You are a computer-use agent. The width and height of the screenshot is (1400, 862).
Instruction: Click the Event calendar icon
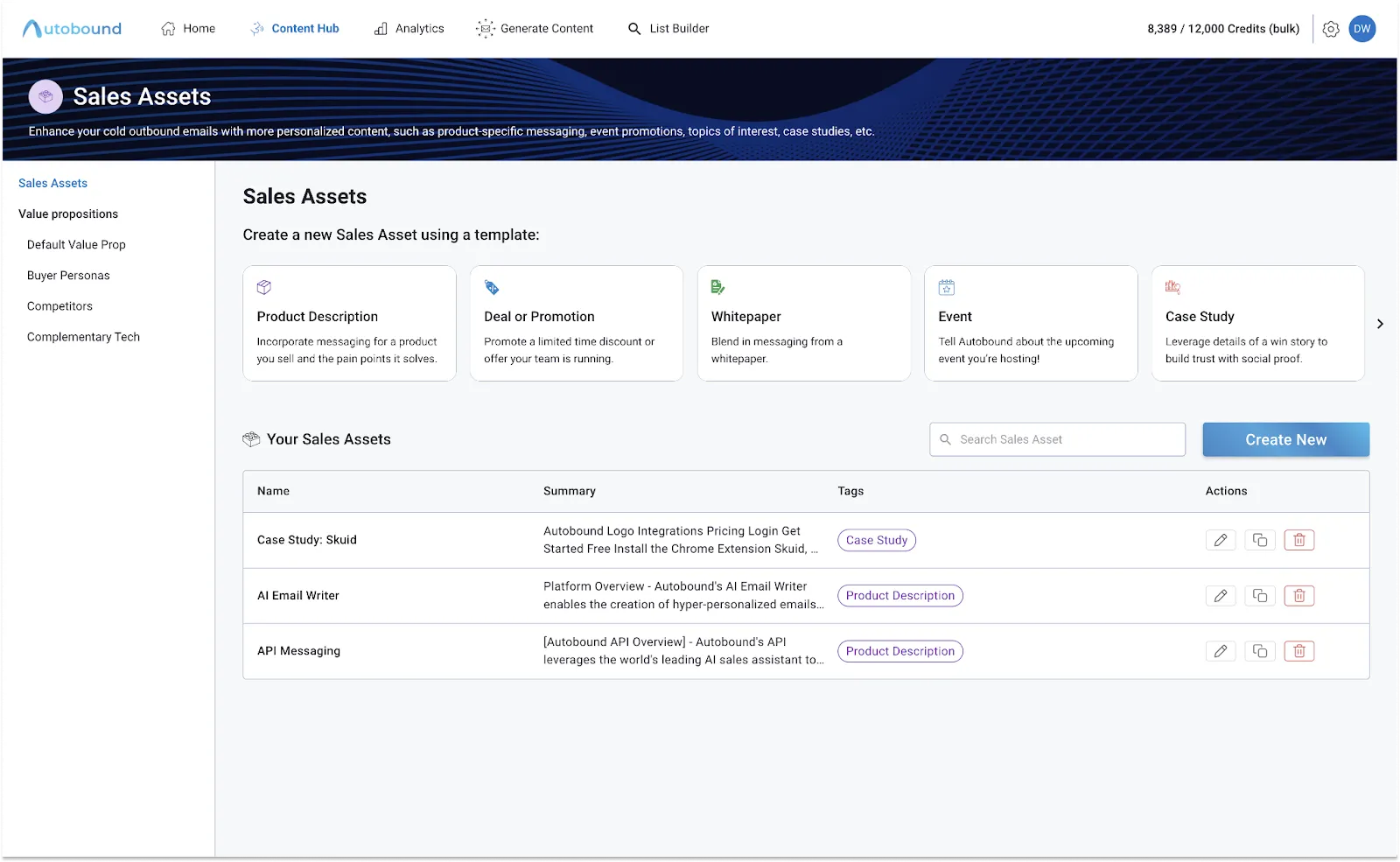click(x=947, y=287)
